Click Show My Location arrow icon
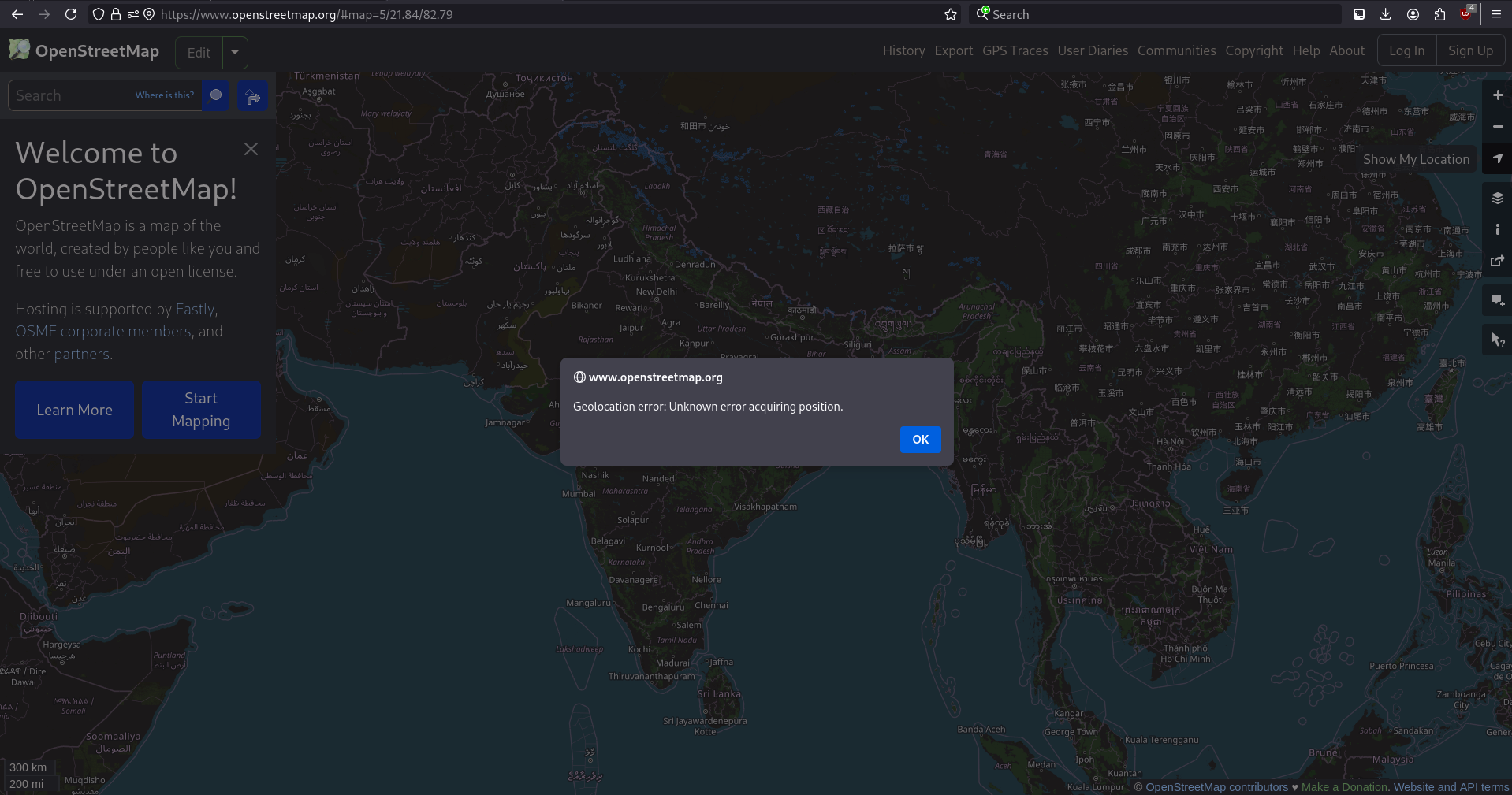 (x=1498, y=158)
